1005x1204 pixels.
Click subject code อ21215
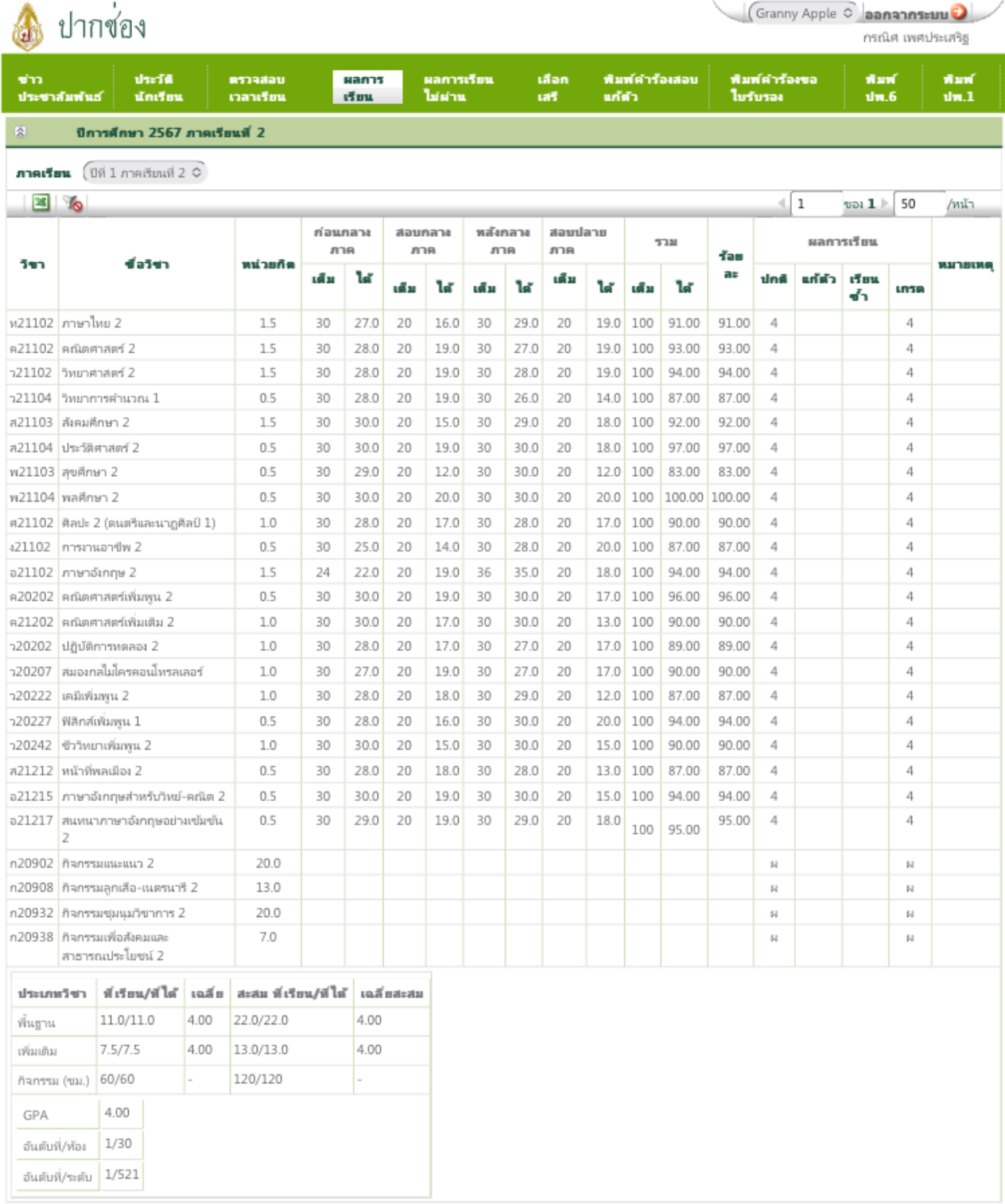coord(31,796)
